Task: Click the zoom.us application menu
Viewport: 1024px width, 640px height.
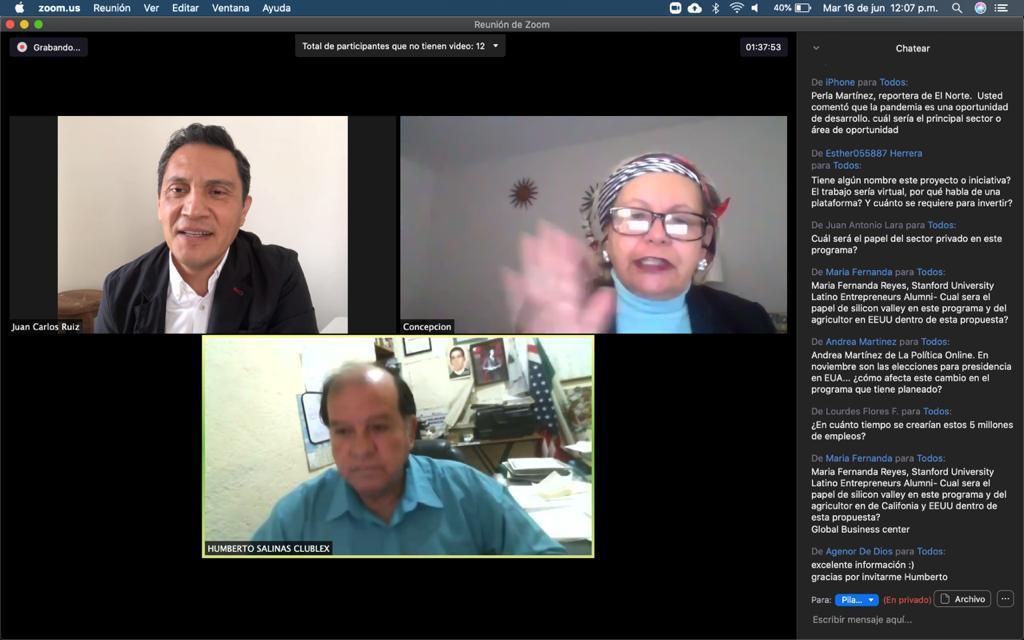Action: pyautogui.click(x=59, y=8)
